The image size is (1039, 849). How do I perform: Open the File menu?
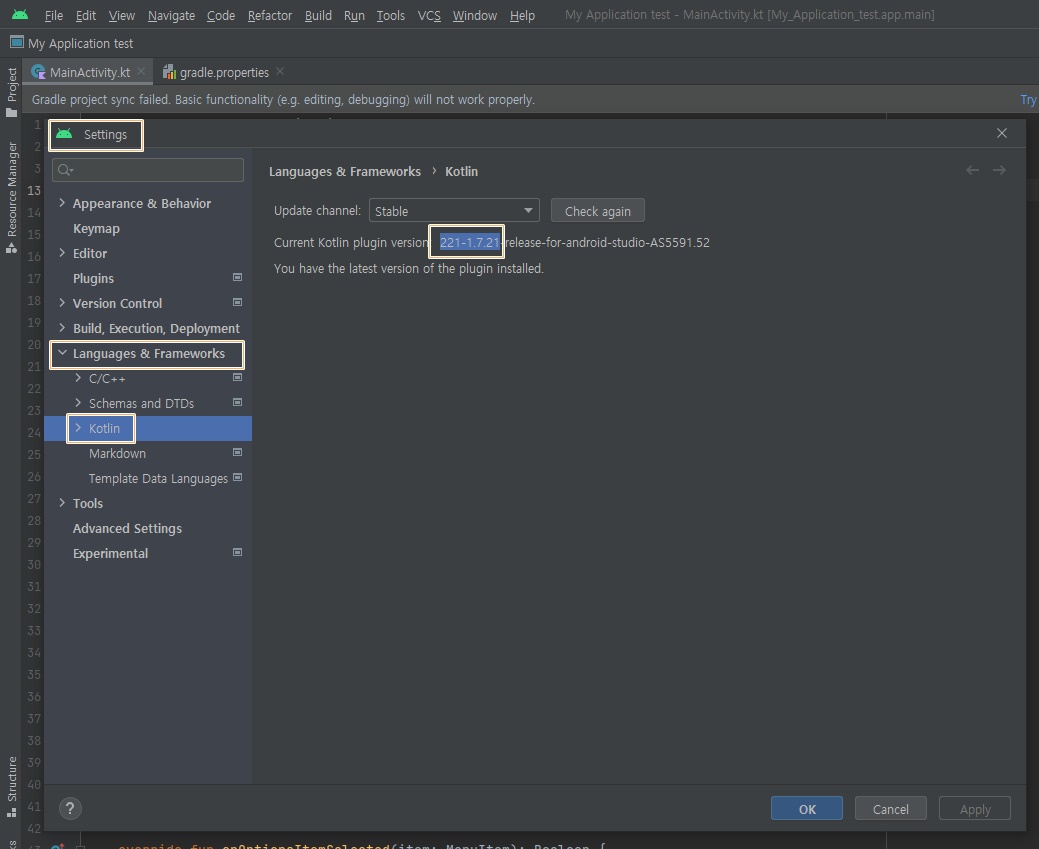pyautogui.click(x=54, y=15)
